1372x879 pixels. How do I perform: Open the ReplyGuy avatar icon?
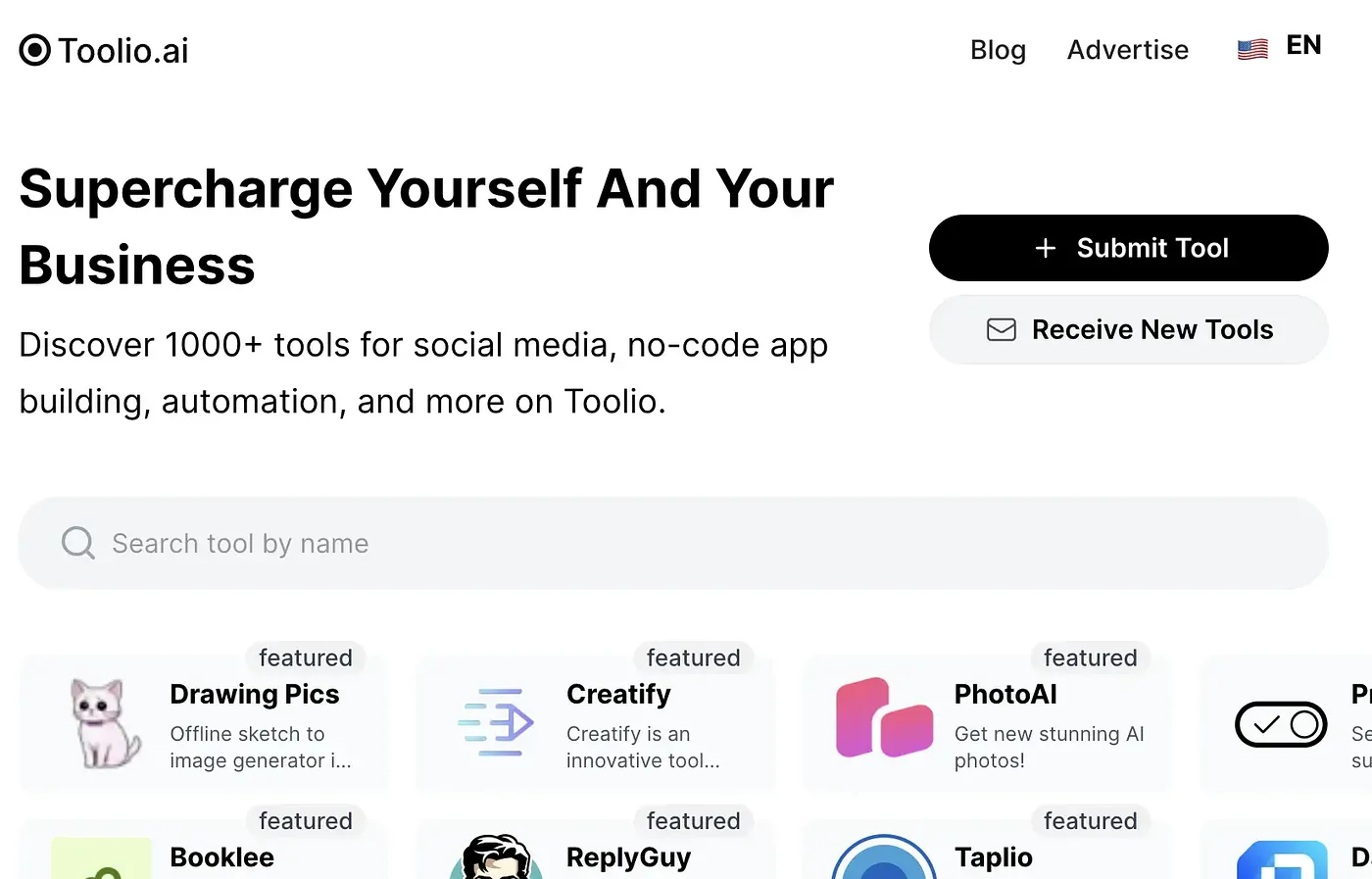coord(497,857)
